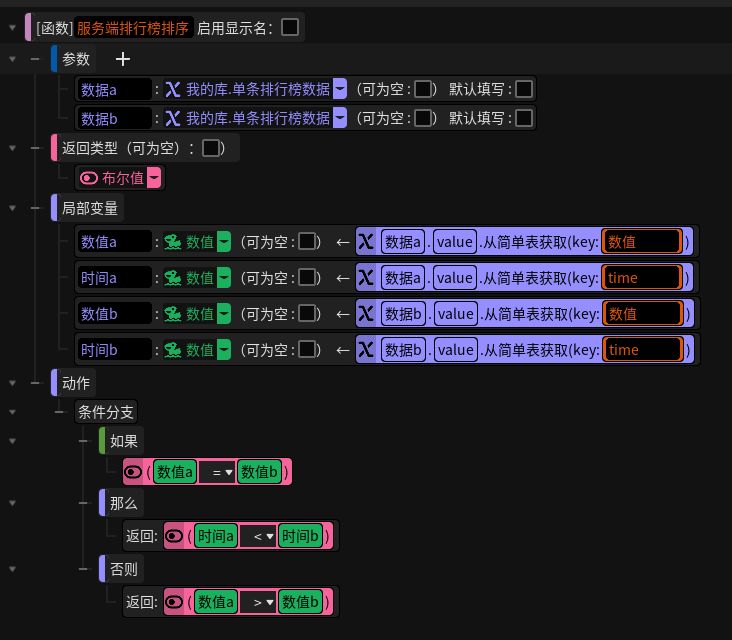The width and height of the screenshot is (732, 640).
Task: Click the boolean icon in 数值a > 数值b return
Action: pyautogui.click(x=174, y=602)
